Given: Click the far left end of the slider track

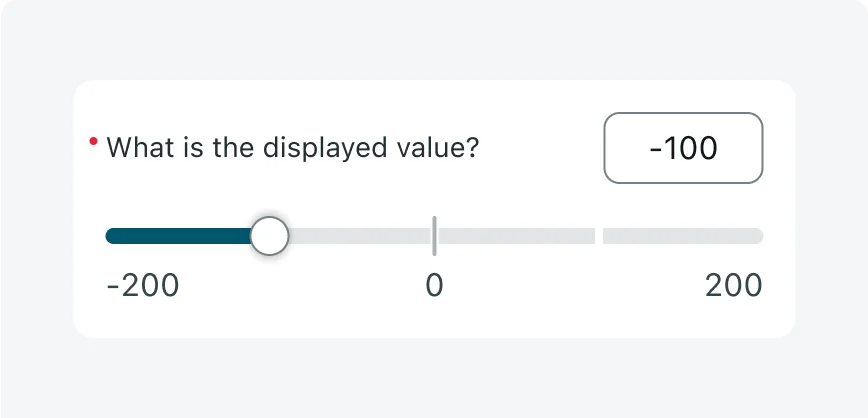Looking at the screenshot, I should tap(109, 236).
